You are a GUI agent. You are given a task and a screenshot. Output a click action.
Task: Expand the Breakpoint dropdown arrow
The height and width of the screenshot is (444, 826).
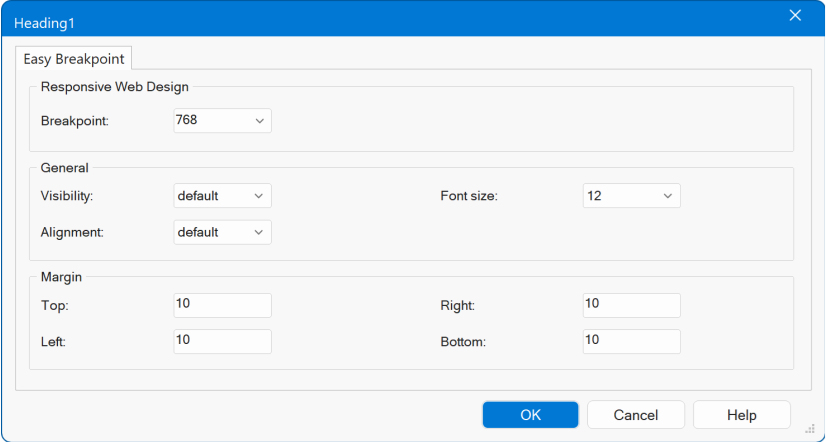[259, 121]
